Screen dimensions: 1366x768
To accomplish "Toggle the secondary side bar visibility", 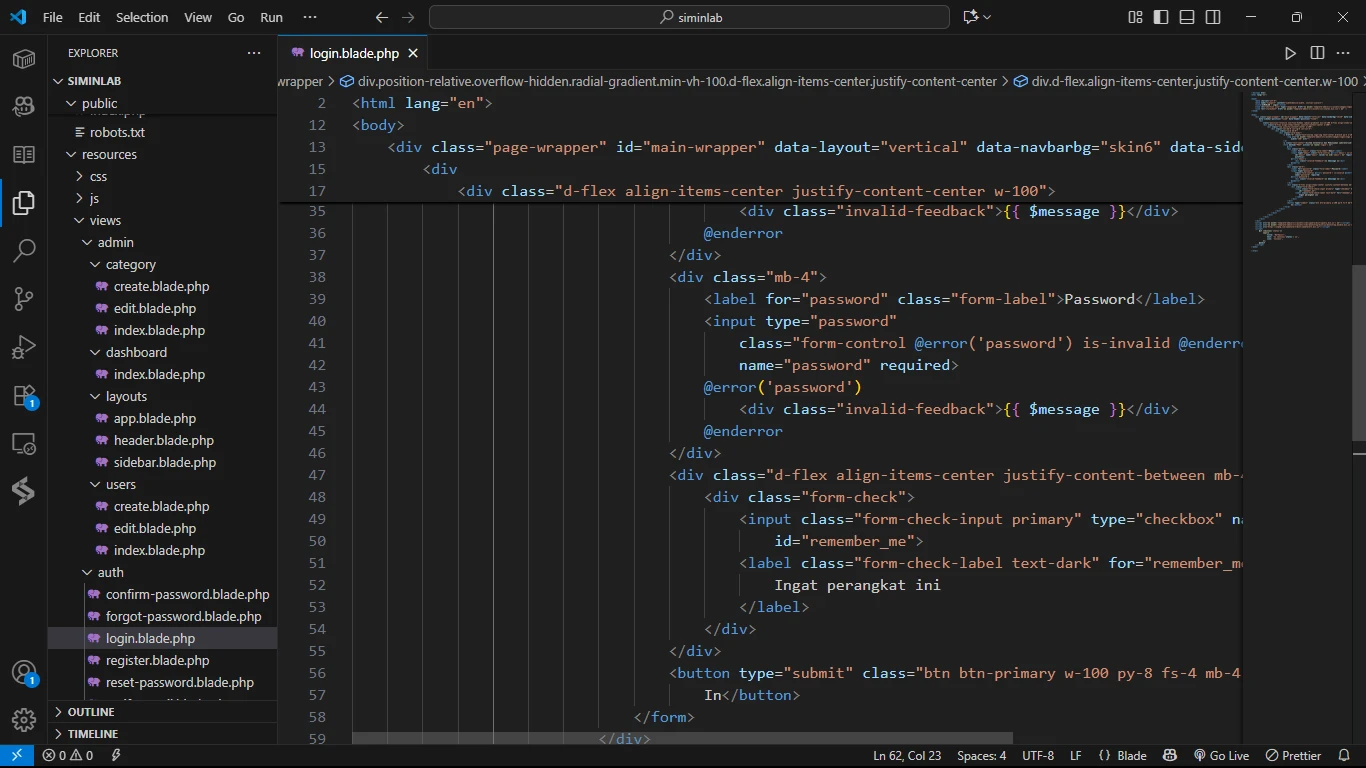I will pos(1213,17).
